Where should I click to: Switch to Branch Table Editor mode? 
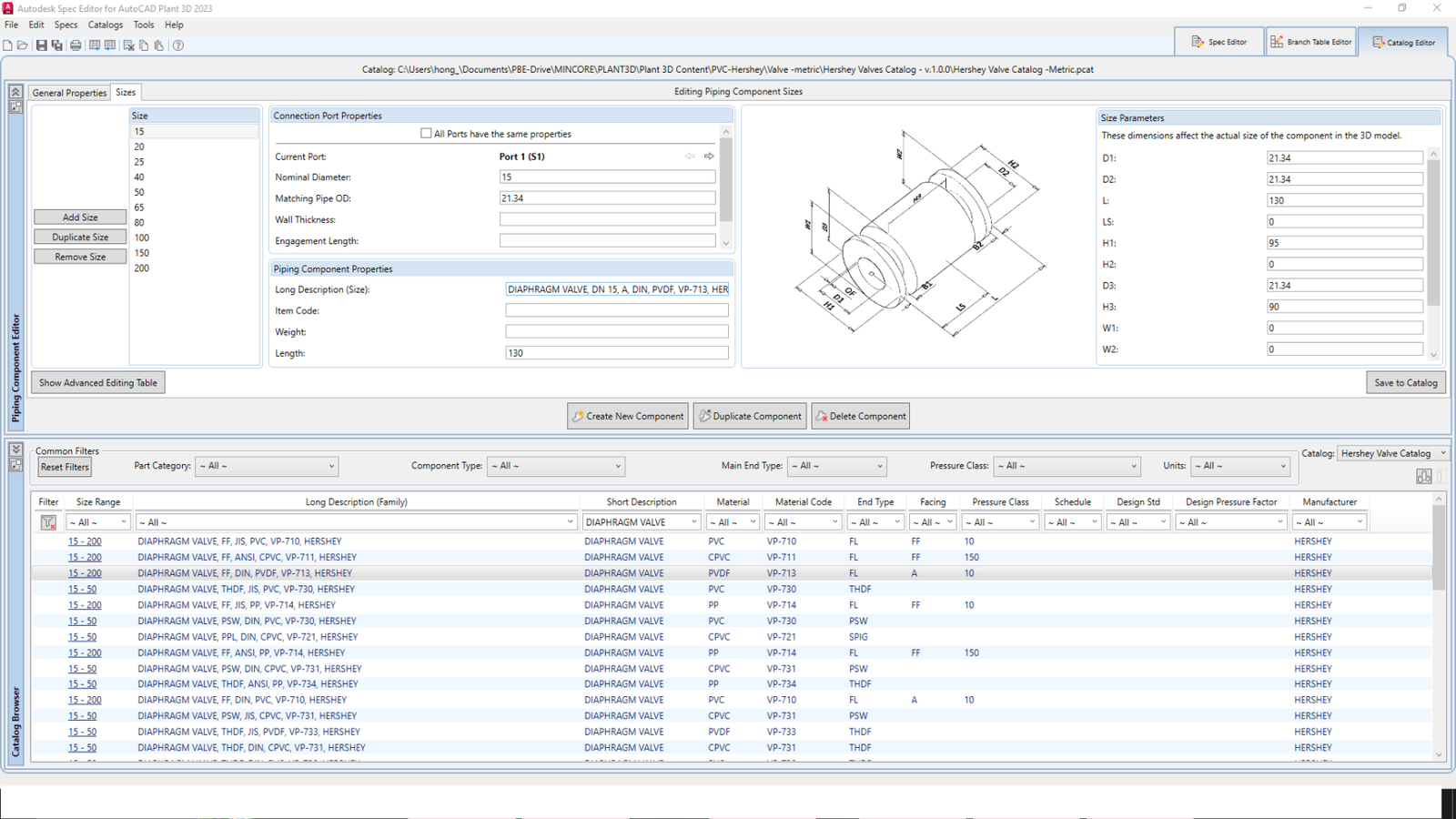pos(1310,42)
